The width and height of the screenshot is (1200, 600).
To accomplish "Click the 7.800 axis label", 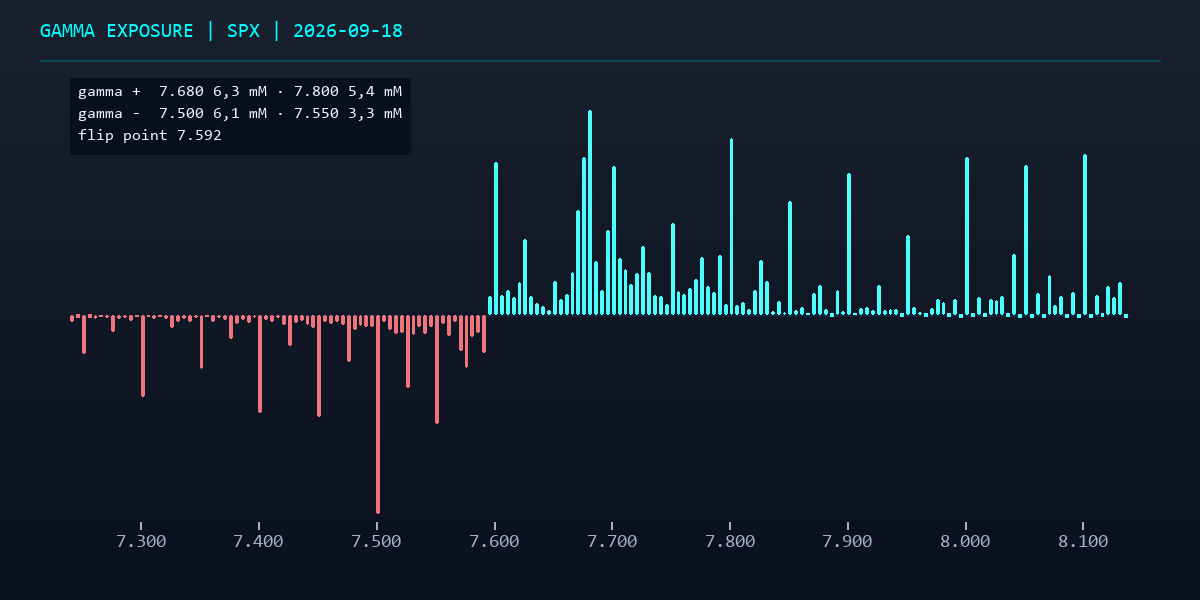I will point(730,541).
